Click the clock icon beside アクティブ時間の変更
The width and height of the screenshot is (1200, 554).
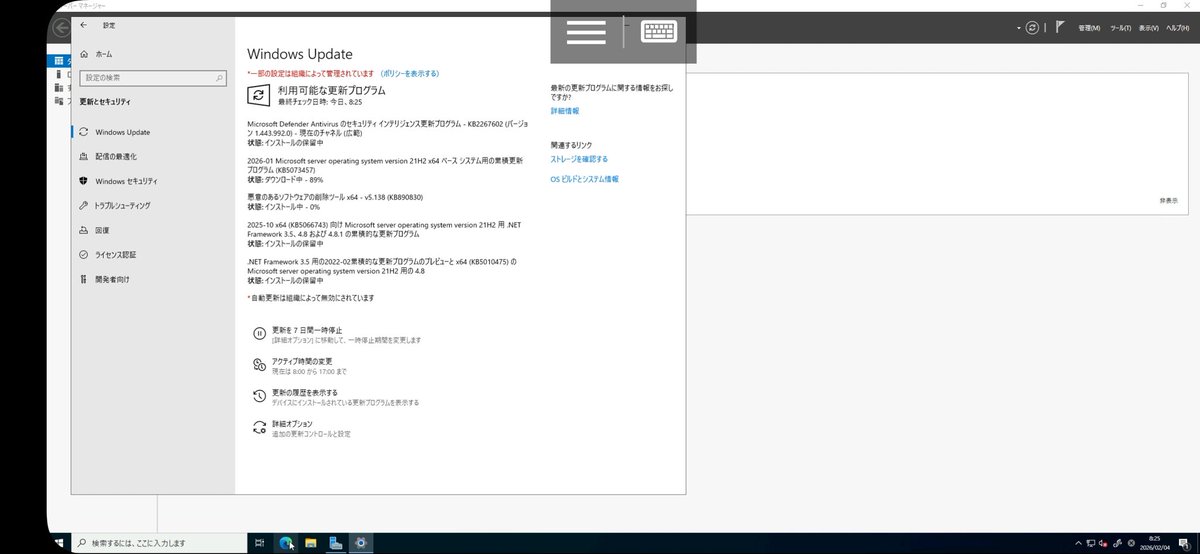coord(259,364)
